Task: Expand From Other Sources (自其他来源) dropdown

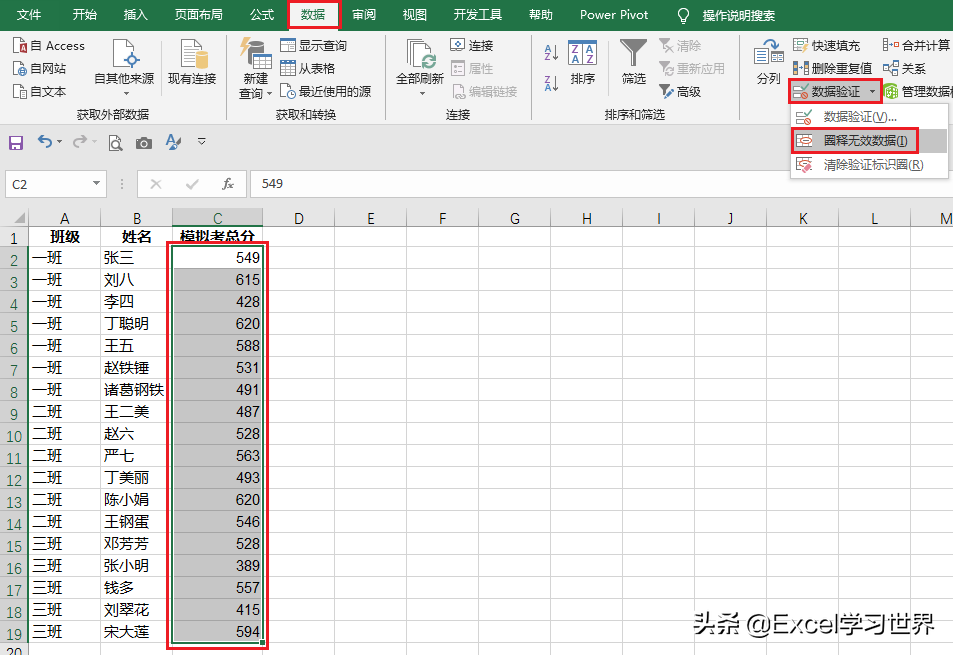Action: coord(126,94)
